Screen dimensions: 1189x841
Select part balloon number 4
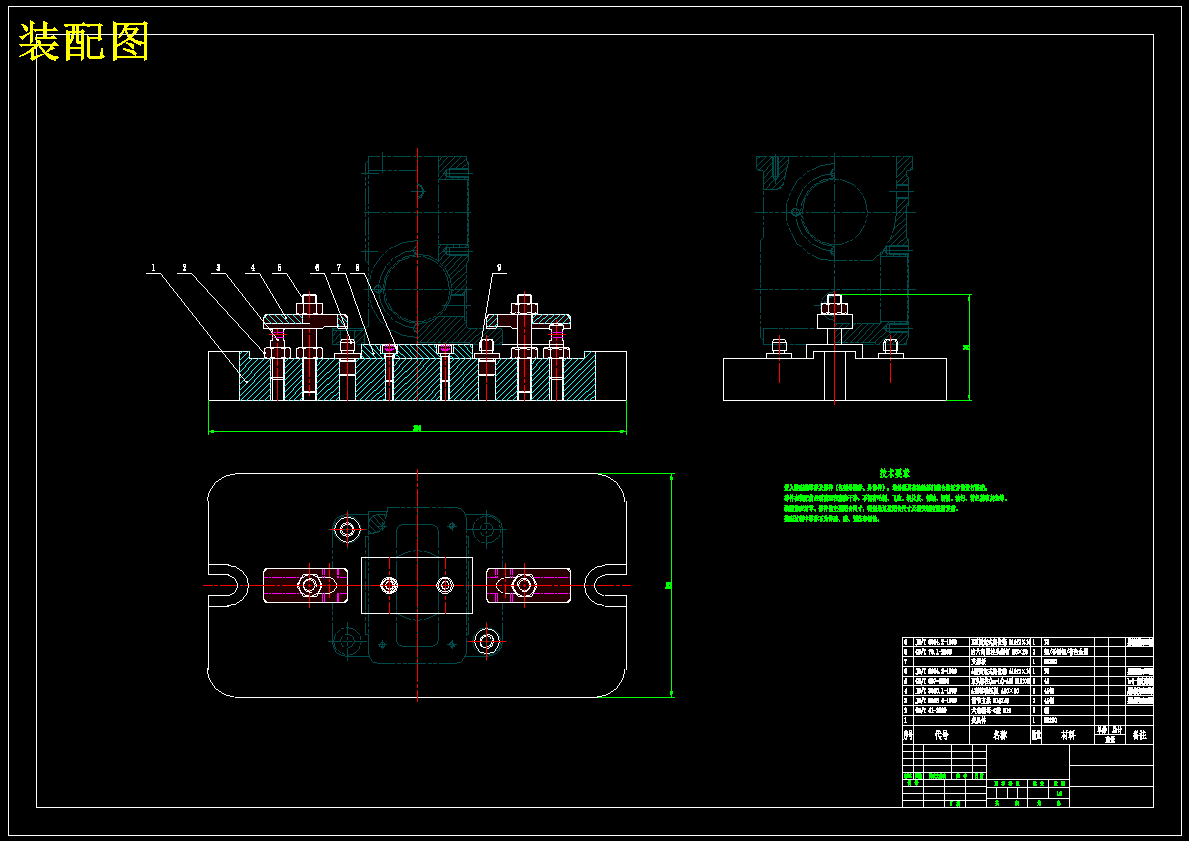pos(253,268)
